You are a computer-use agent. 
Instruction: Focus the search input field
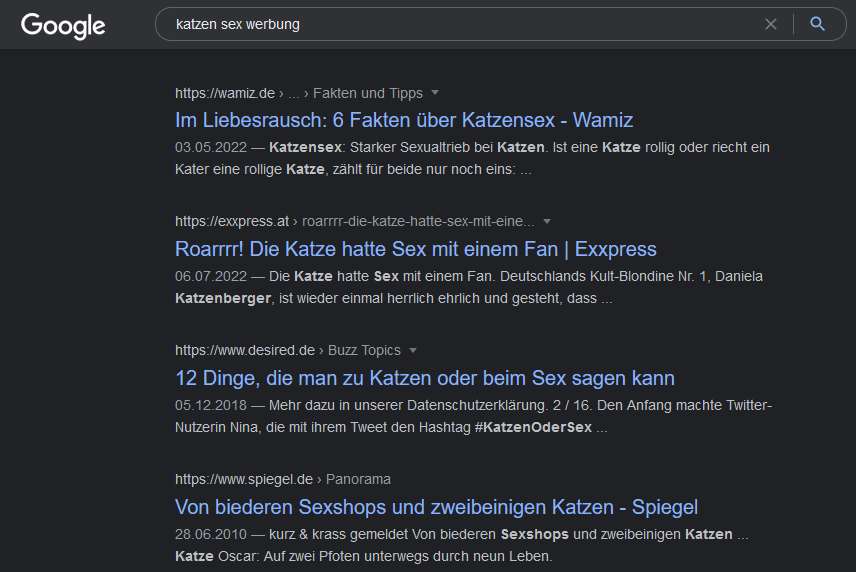tap(450, 24)
